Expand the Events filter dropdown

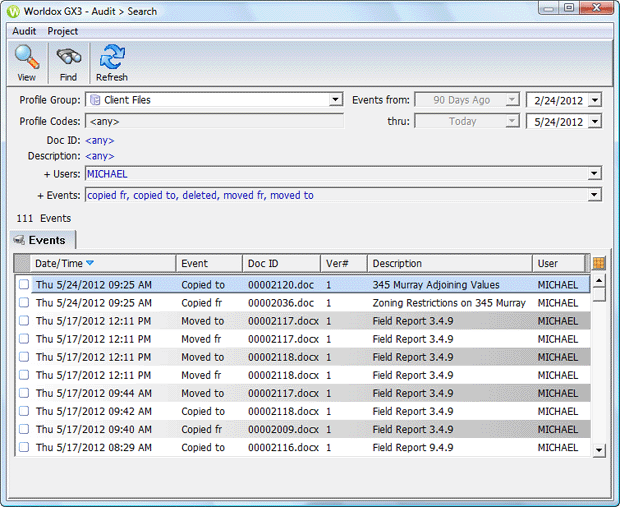595,195
